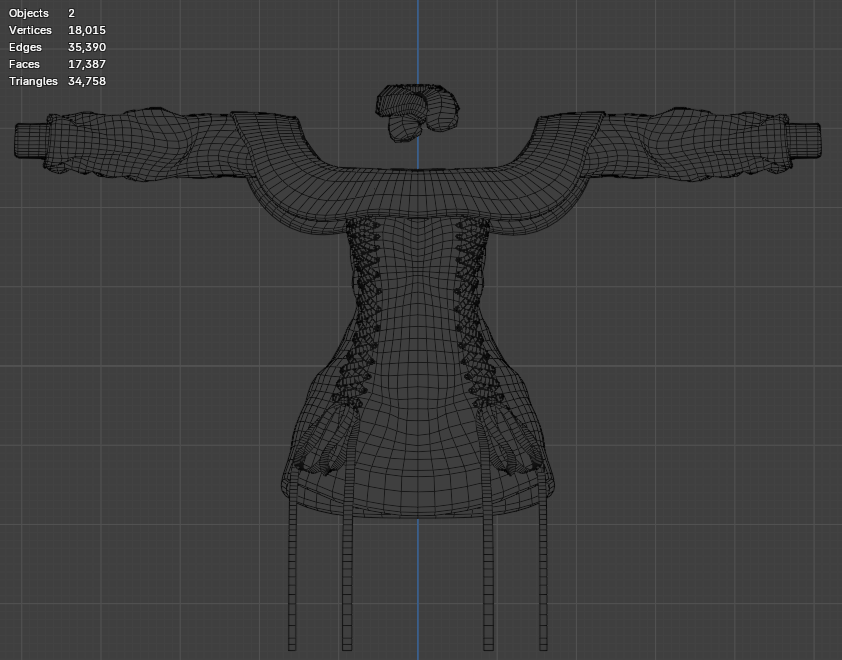Click the Objects count value 2
This screenshot has height=660, width=842.
(71, 13)
